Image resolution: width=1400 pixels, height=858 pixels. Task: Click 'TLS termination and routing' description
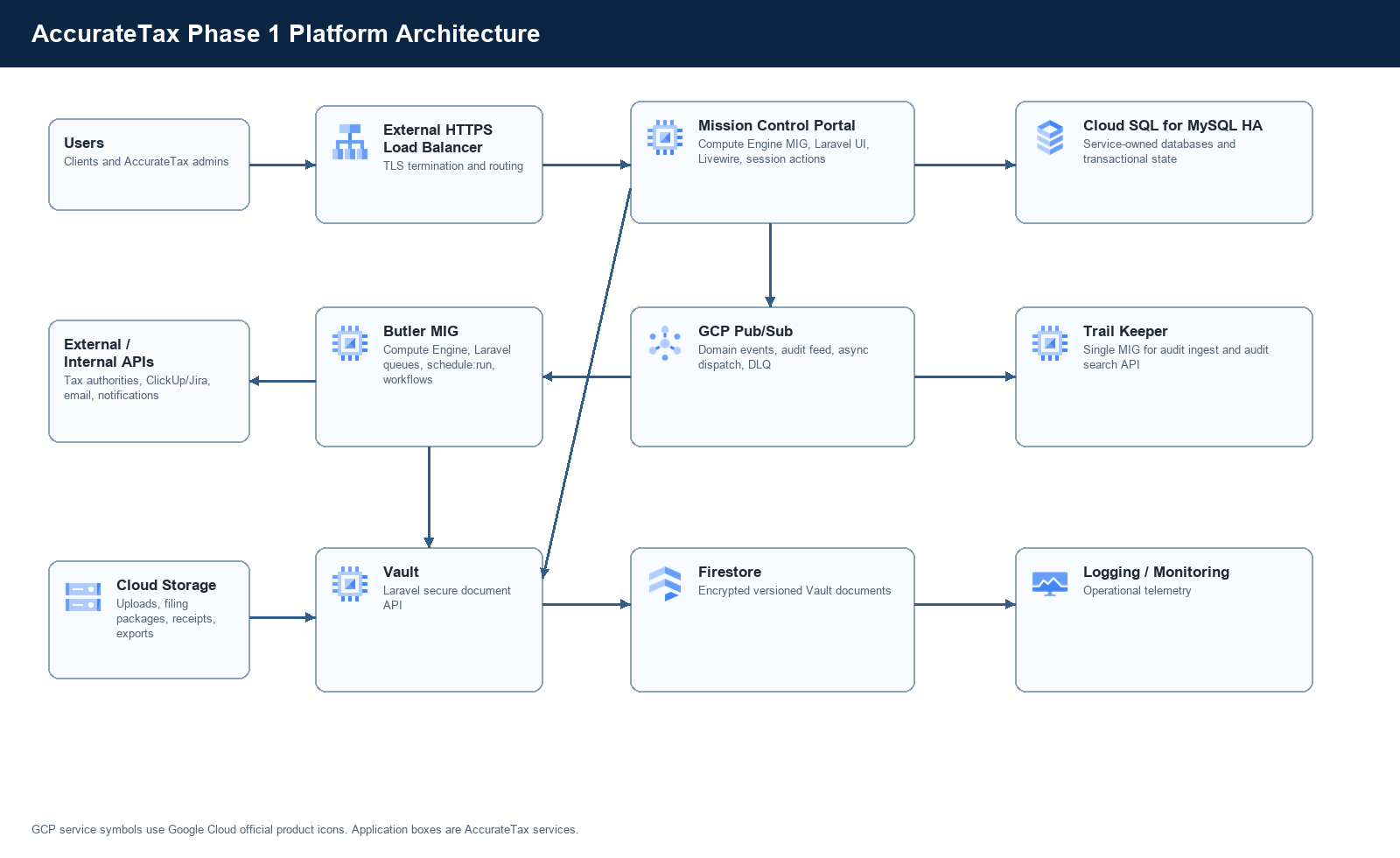pyautogui.click(x=453, y=166)
